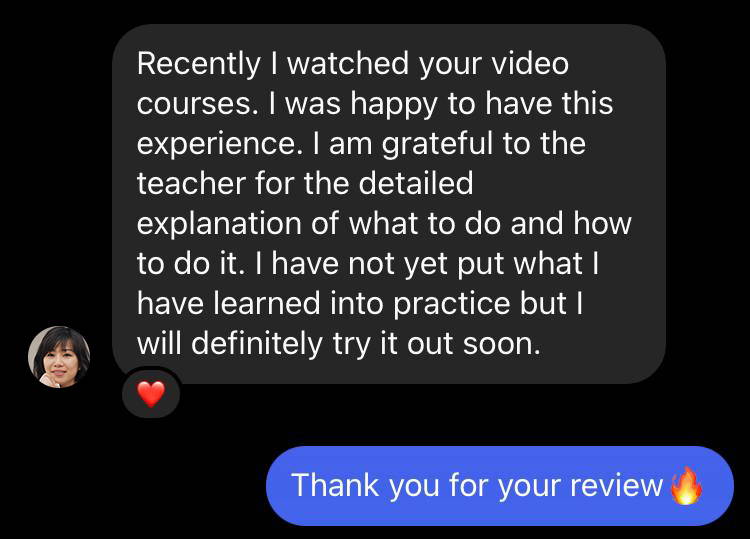750x539 pixels.
Task: Select the blue 'Thank you for your review' bubble
Action: (499, 486)
